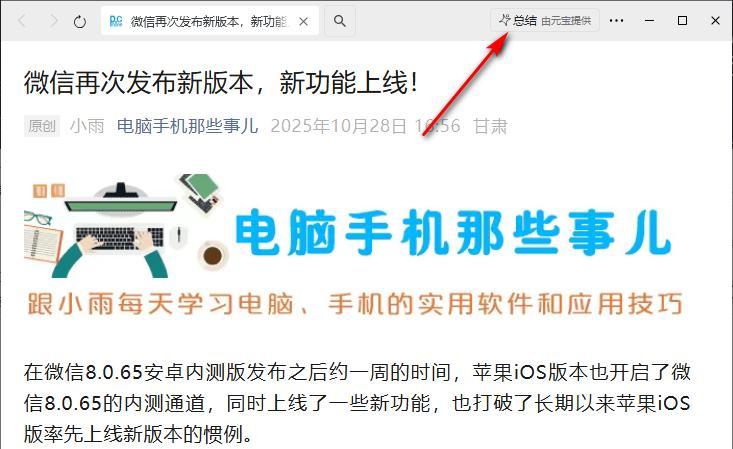Viewport: 733px width, 449px height.
Task: Click the keyboard illustration in the banner
Action: click(119, 236)
